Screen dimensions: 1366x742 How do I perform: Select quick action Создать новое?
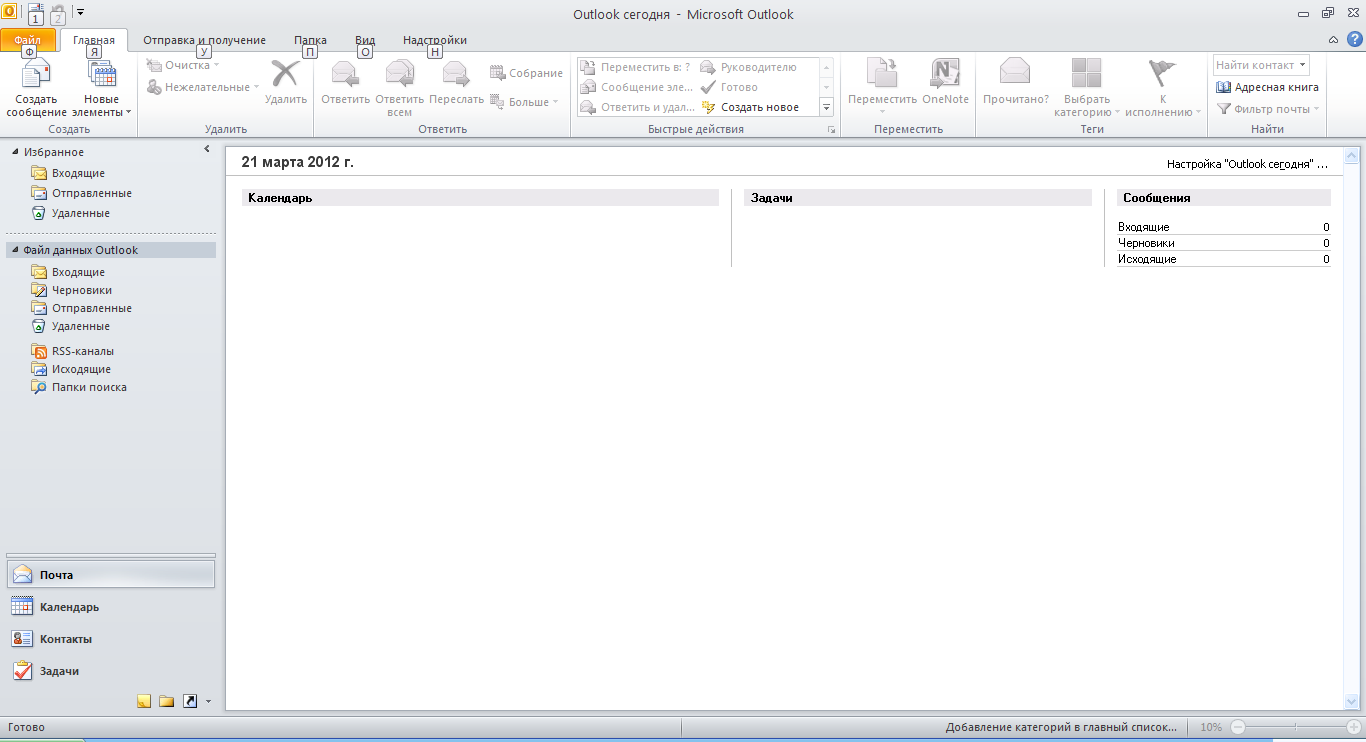tap(749, 107)
